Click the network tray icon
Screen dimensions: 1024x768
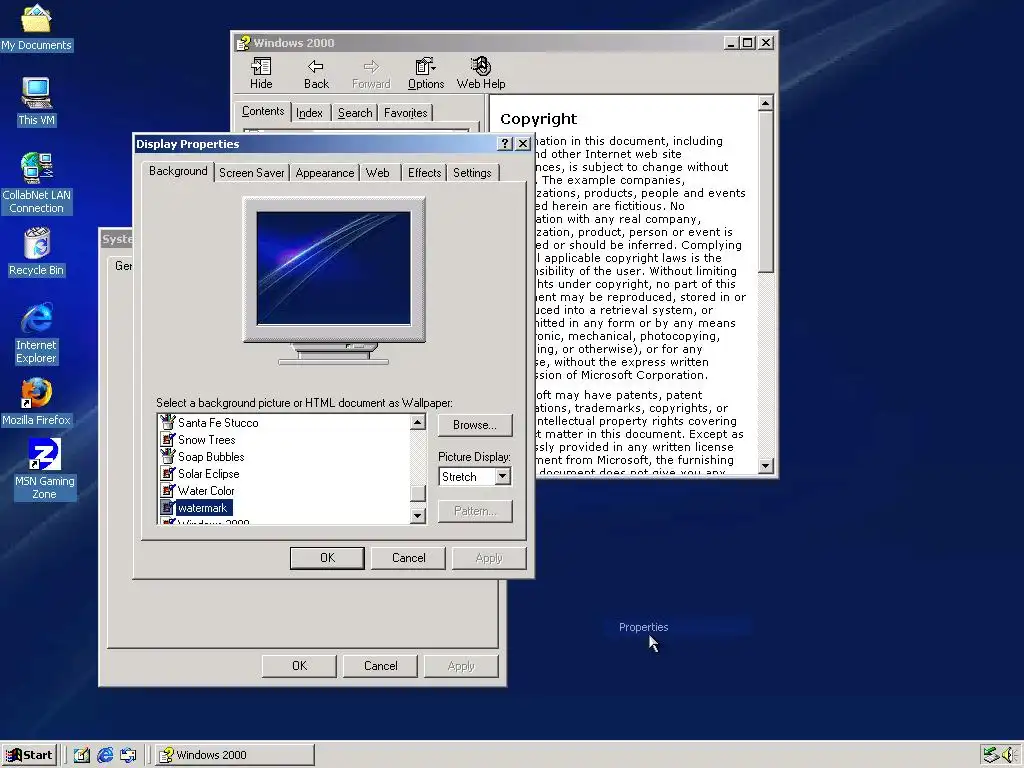991,755
